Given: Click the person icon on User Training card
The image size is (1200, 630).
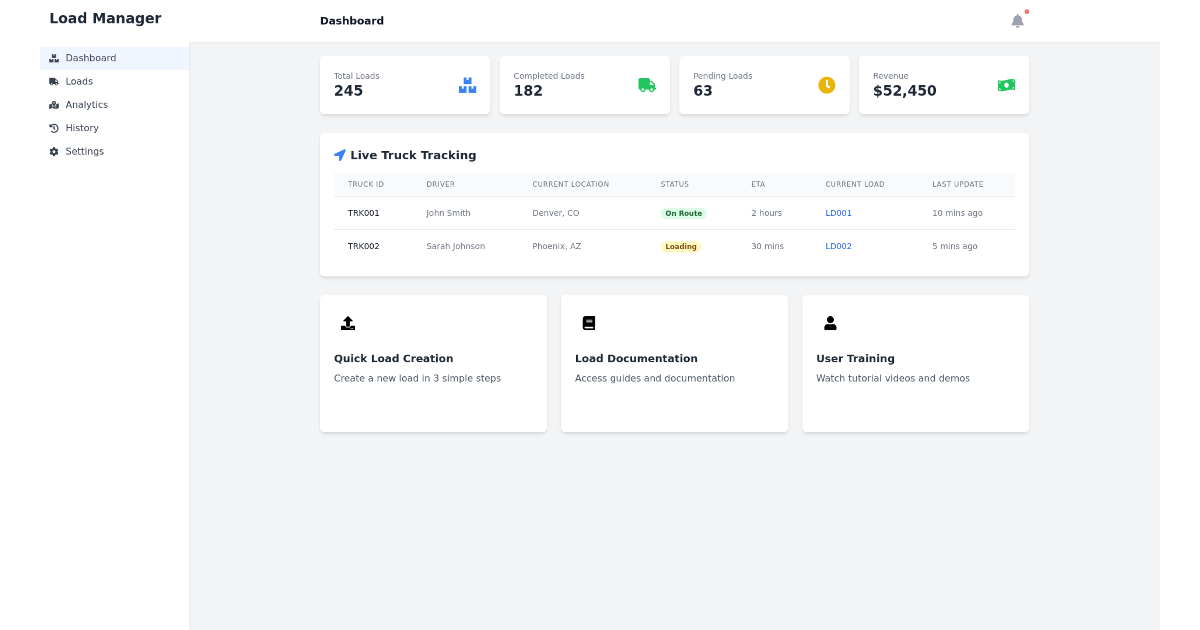Looking at the screenshot, I should pyautogui.click(x=830, y=322).
